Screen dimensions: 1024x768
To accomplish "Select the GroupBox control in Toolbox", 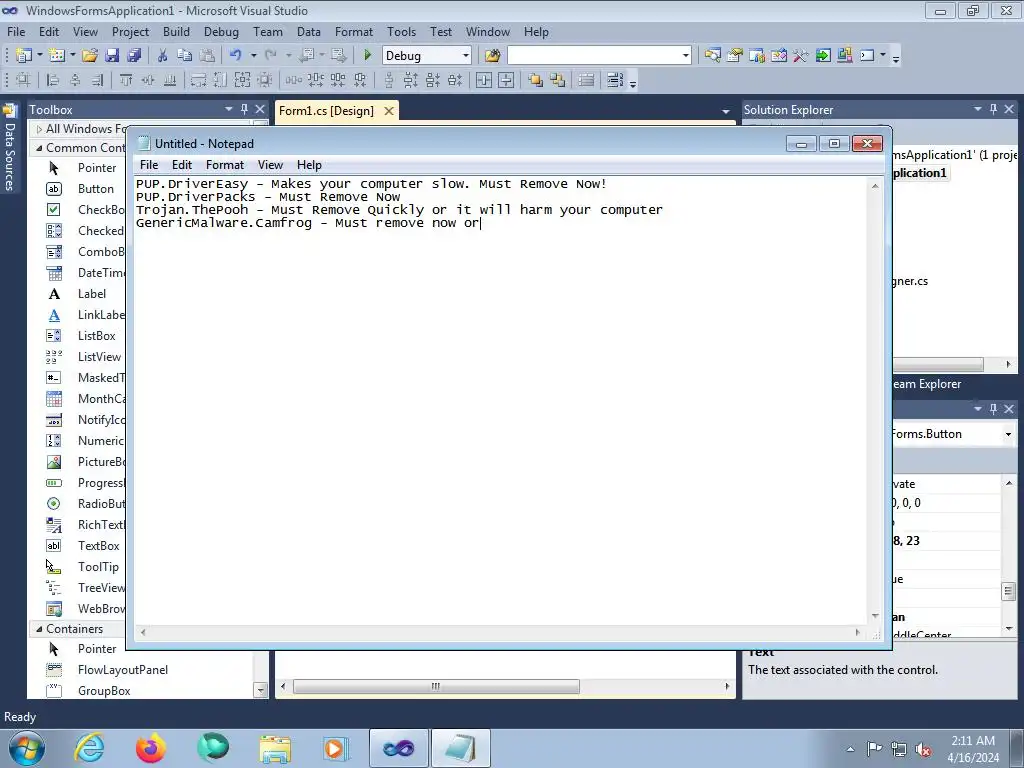I will click(x=104, y=691).
